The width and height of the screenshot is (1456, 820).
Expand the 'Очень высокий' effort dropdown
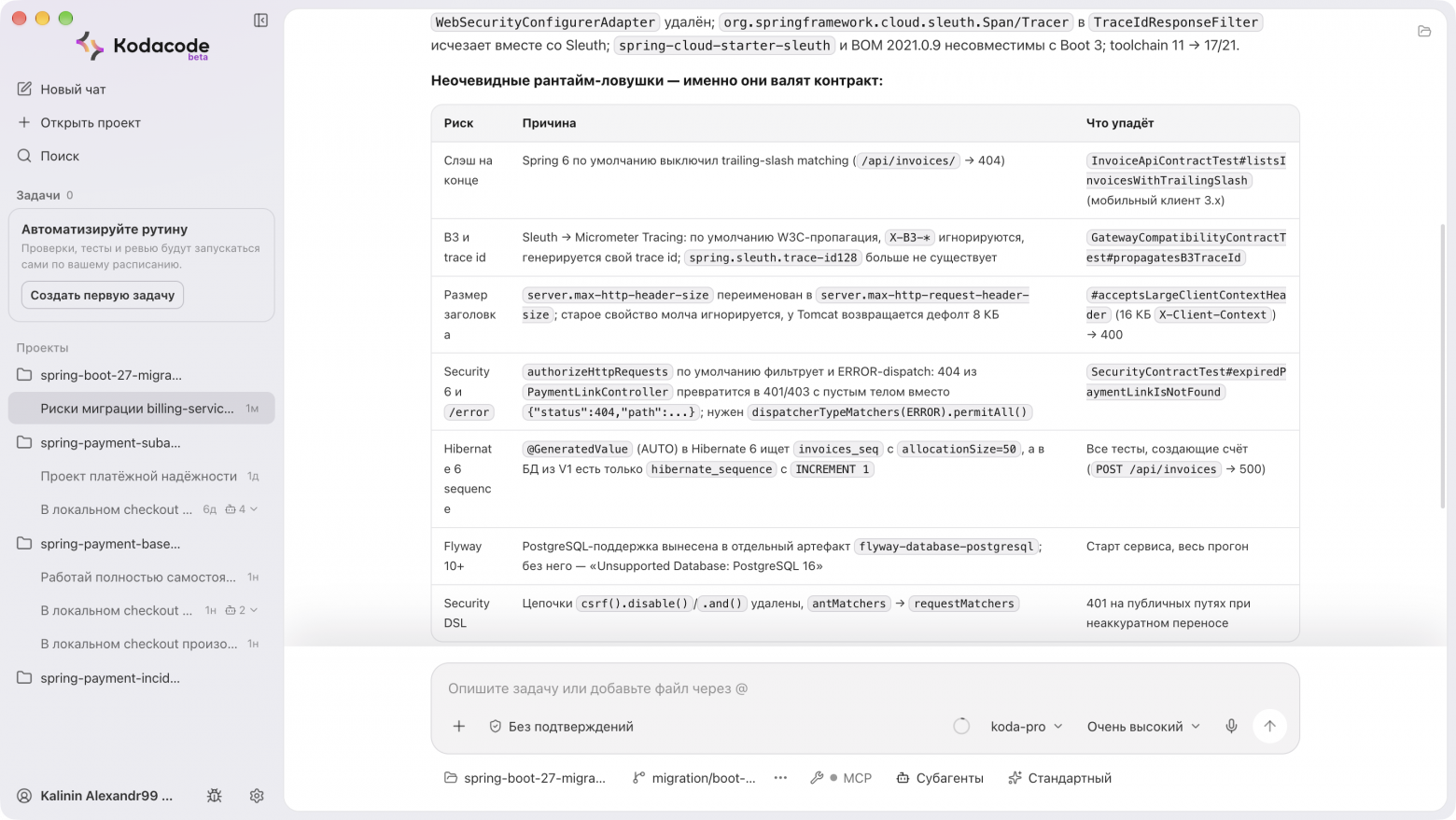(1143, 727)
